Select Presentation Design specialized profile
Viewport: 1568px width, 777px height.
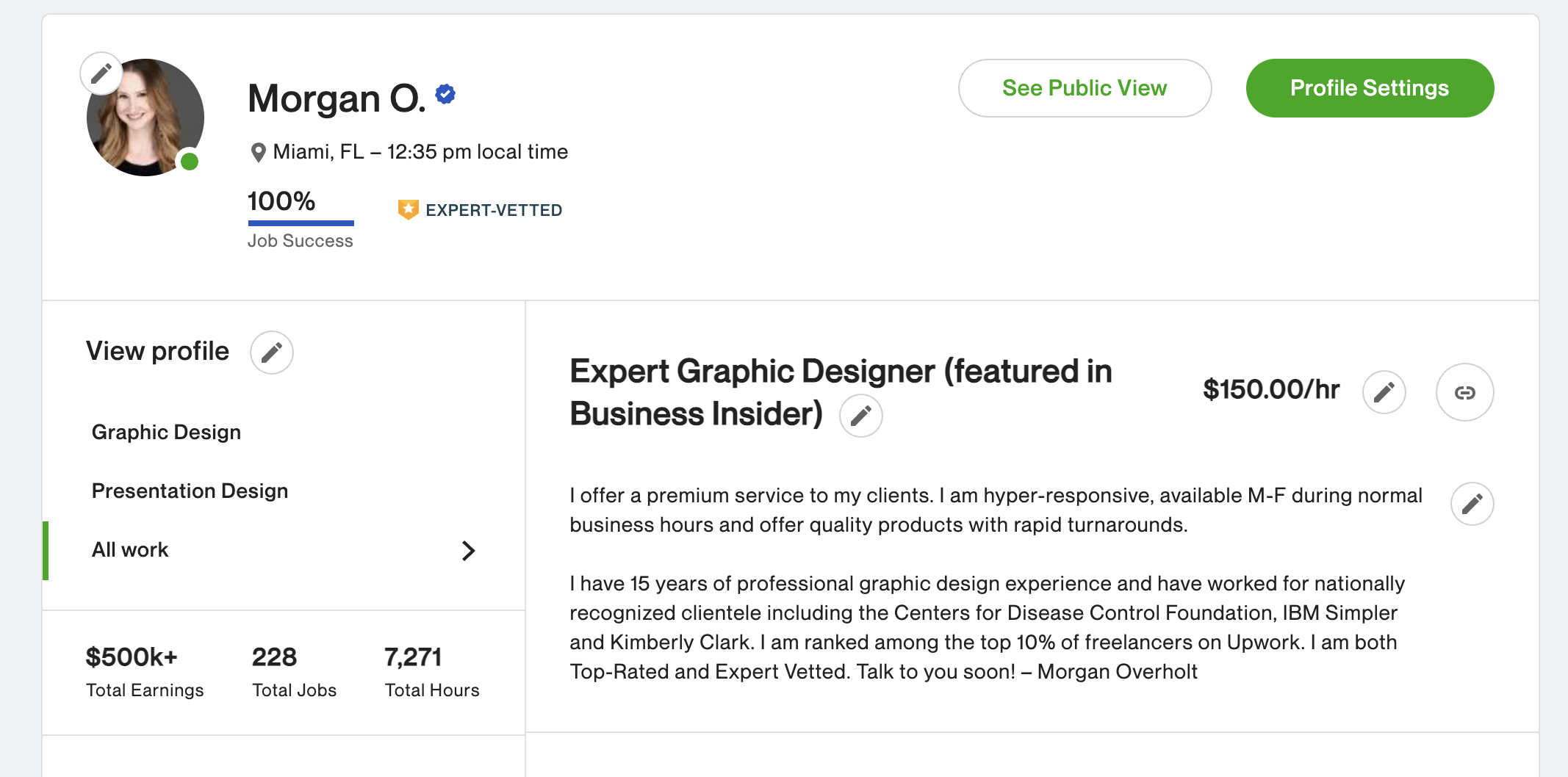[x=190, y=491]
